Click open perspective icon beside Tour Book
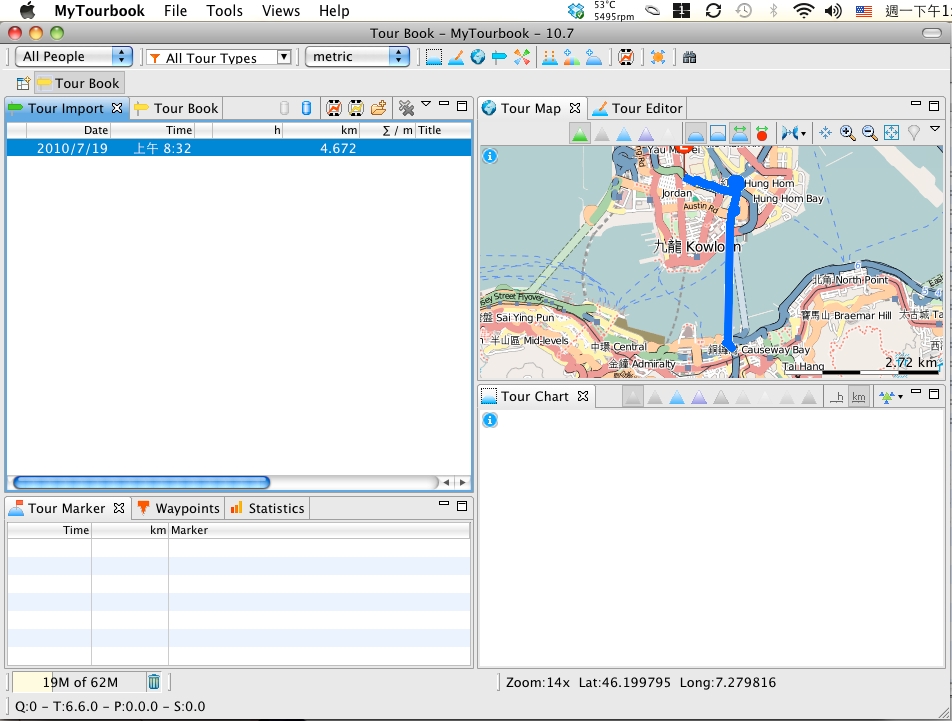Screen dimensions: 952x721 (23, 83)
